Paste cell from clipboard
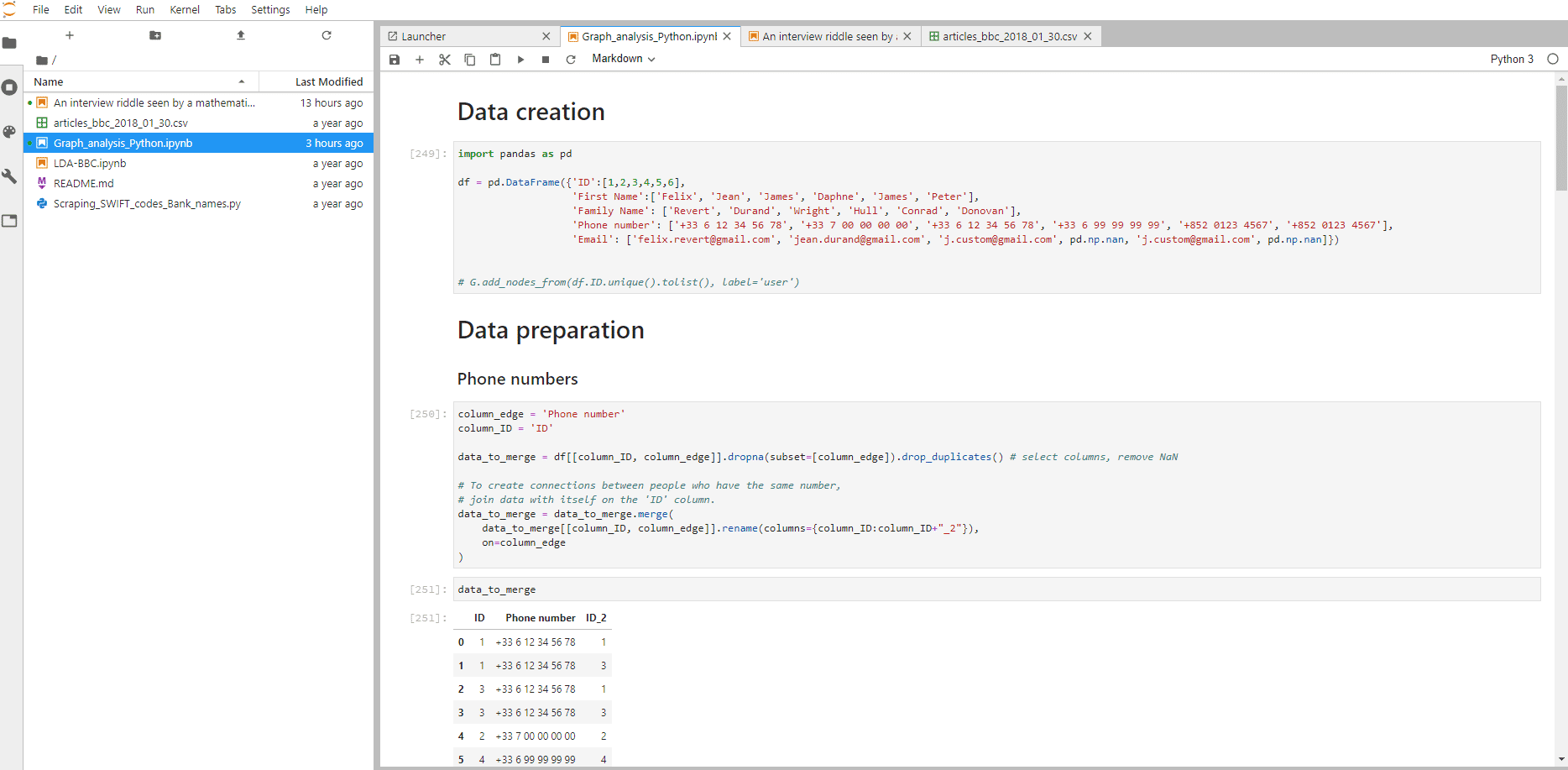The width and height of the screenshot is (1568, 770). coord(495,60)
